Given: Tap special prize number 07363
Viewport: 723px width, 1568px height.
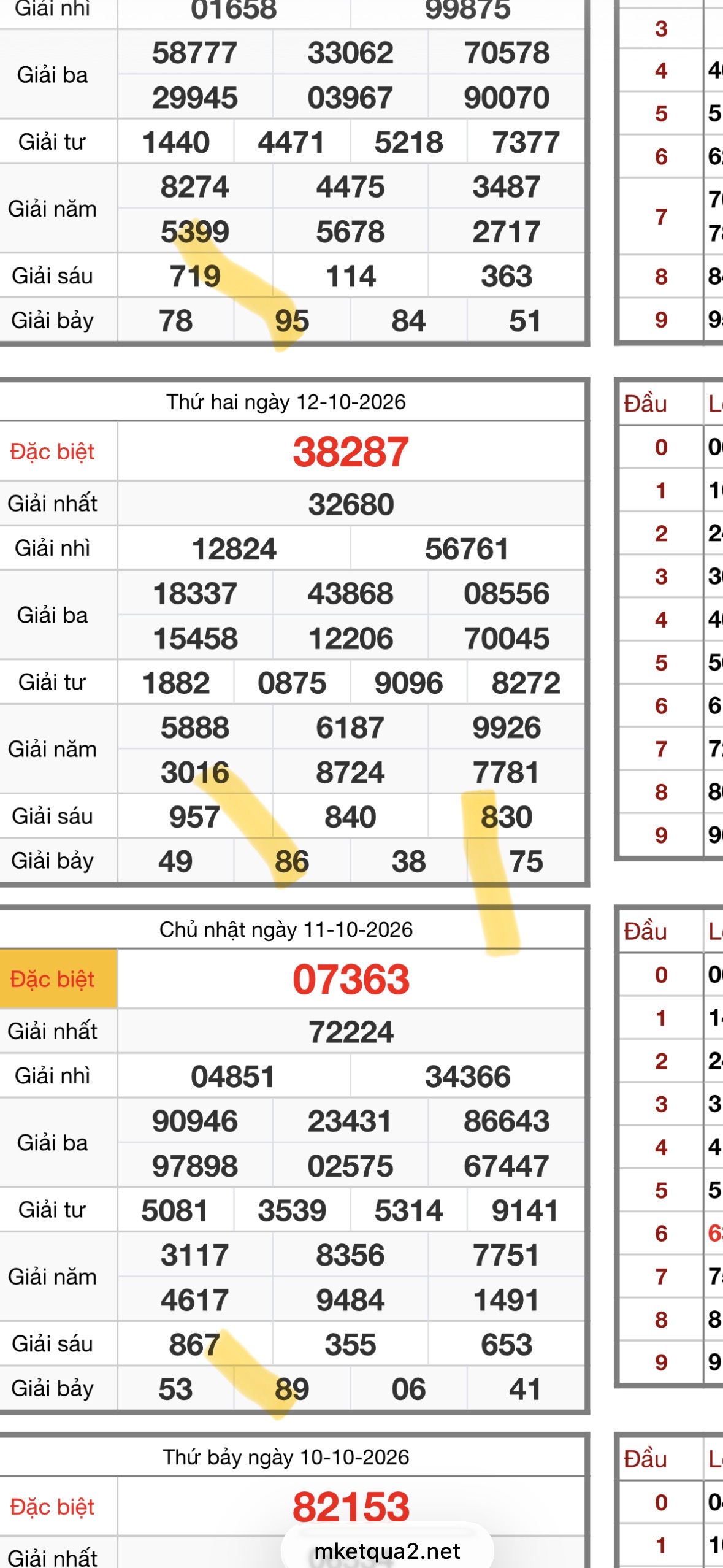Looking at the screenshot, I should (x=351, y=979).
